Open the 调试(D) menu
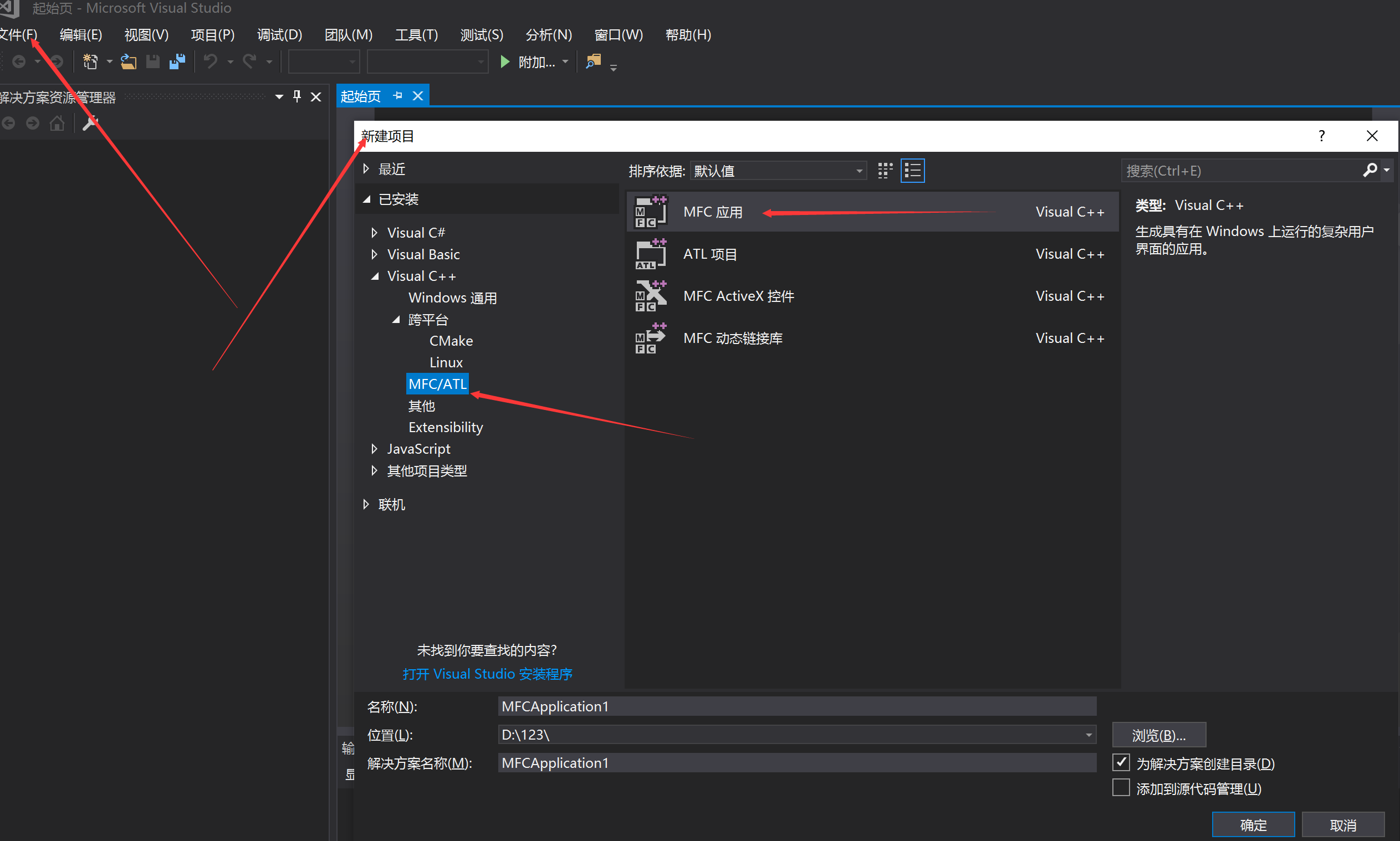 coord(279,34)
